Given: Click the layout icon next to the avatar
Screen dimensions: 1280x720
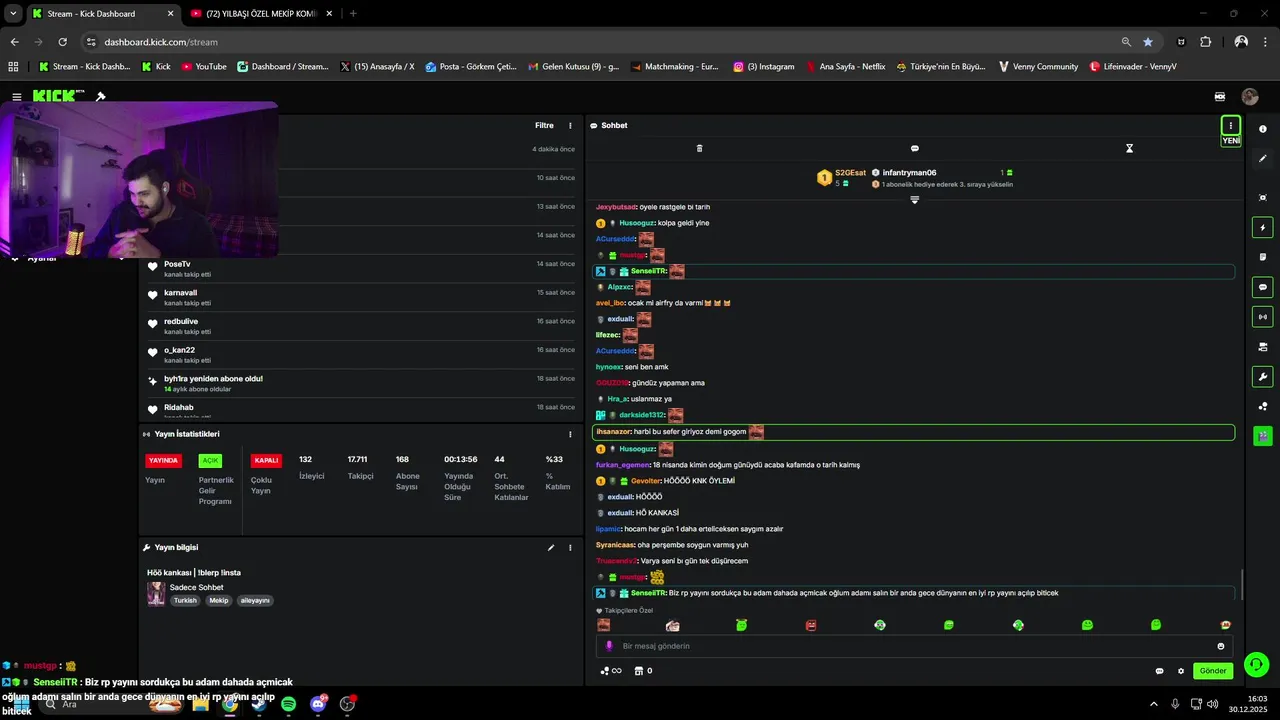Looking at the screenshot, I should (1220, 97).
